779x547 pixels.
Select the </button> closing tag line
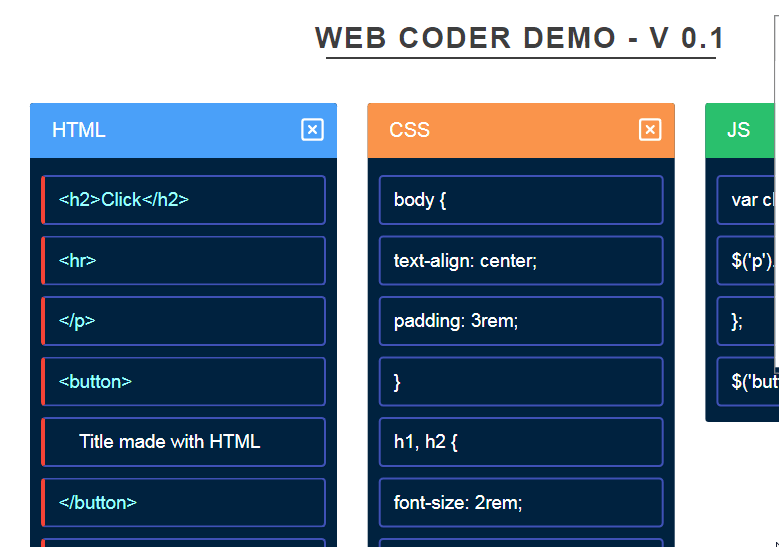(183, 503)
